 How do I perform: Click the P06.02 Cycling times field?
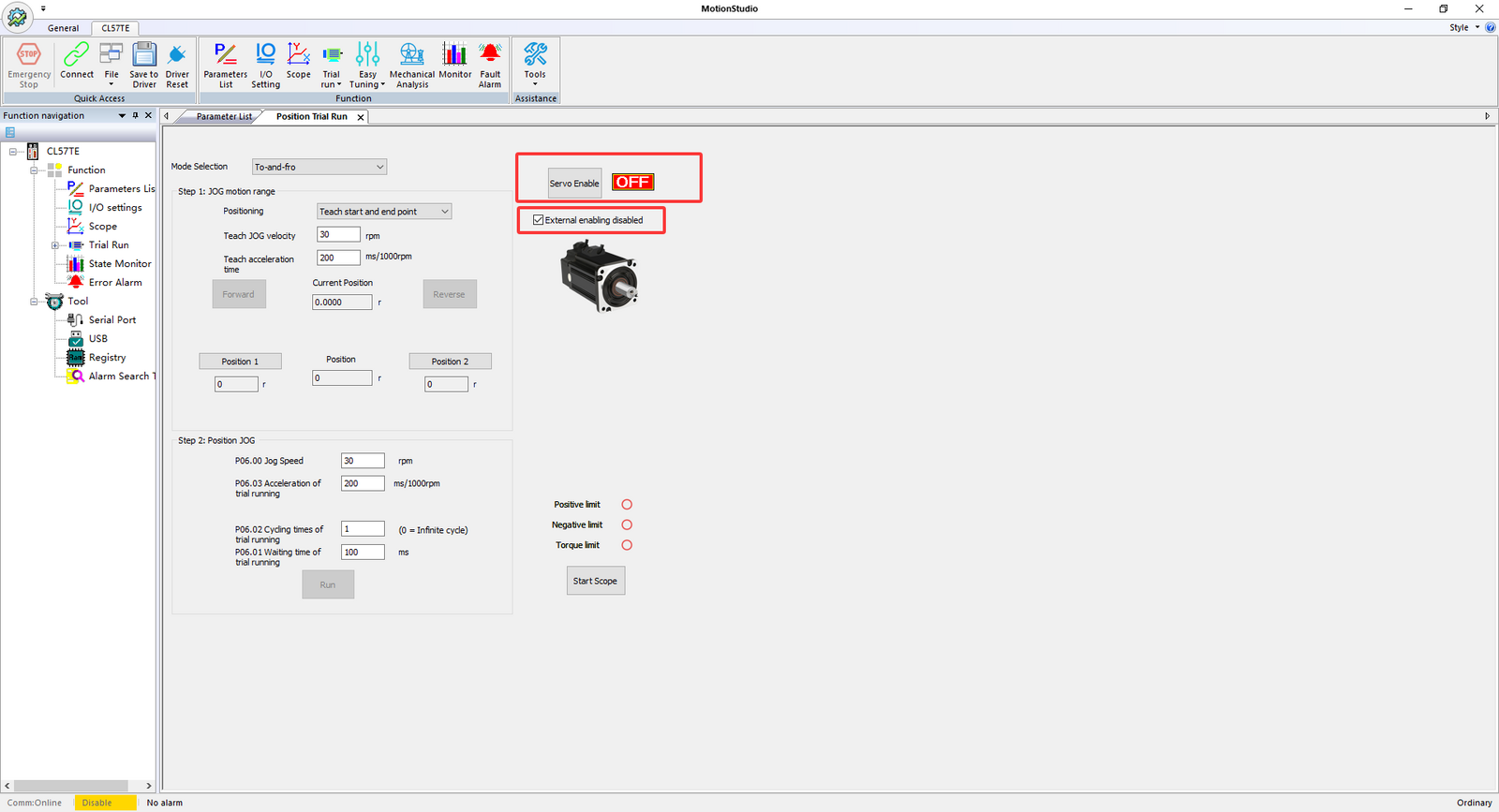click(x=363, y=529)
